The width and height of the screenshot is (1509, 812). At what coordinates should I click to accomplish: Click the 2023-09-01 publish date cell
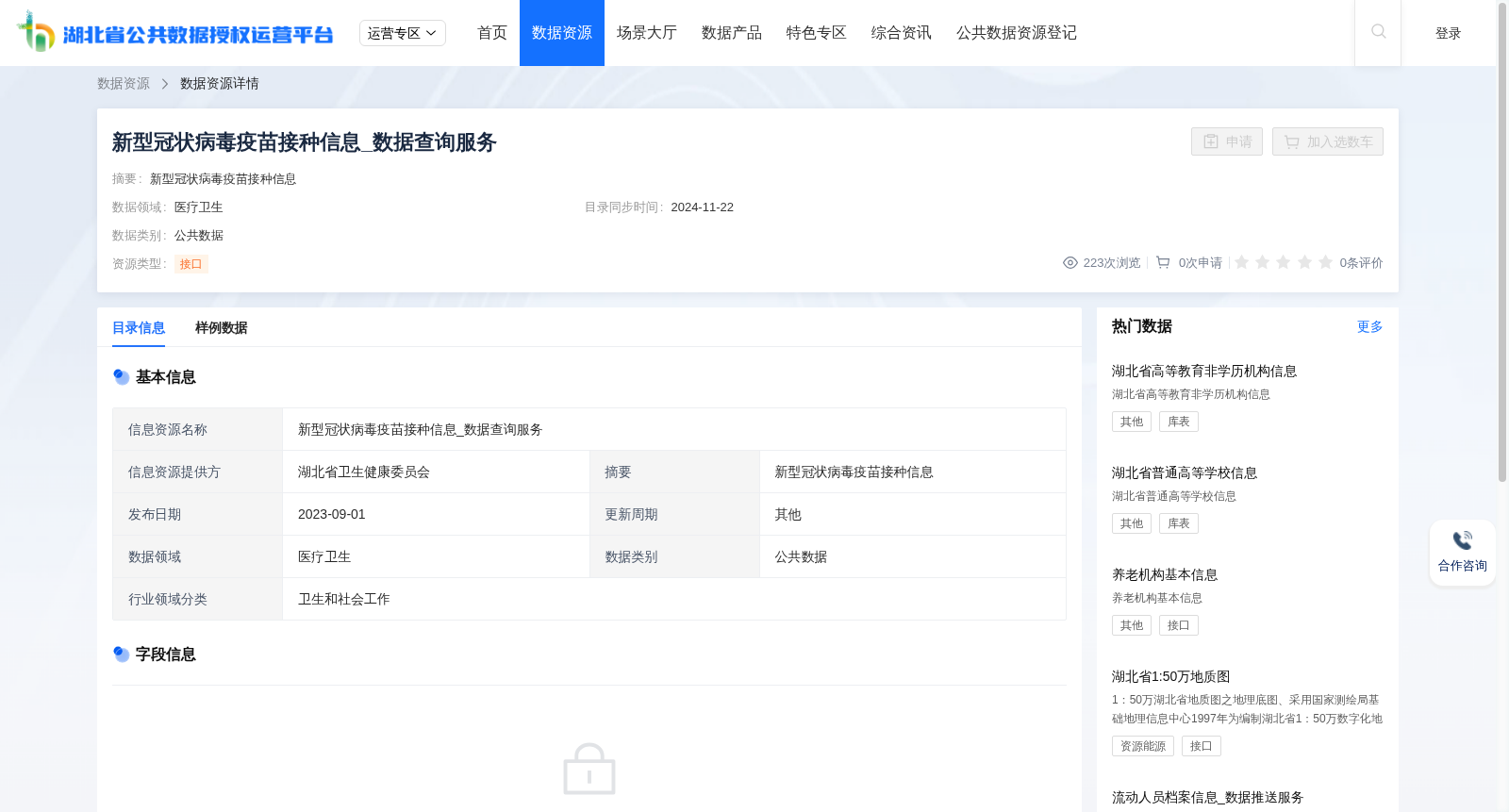436,514
